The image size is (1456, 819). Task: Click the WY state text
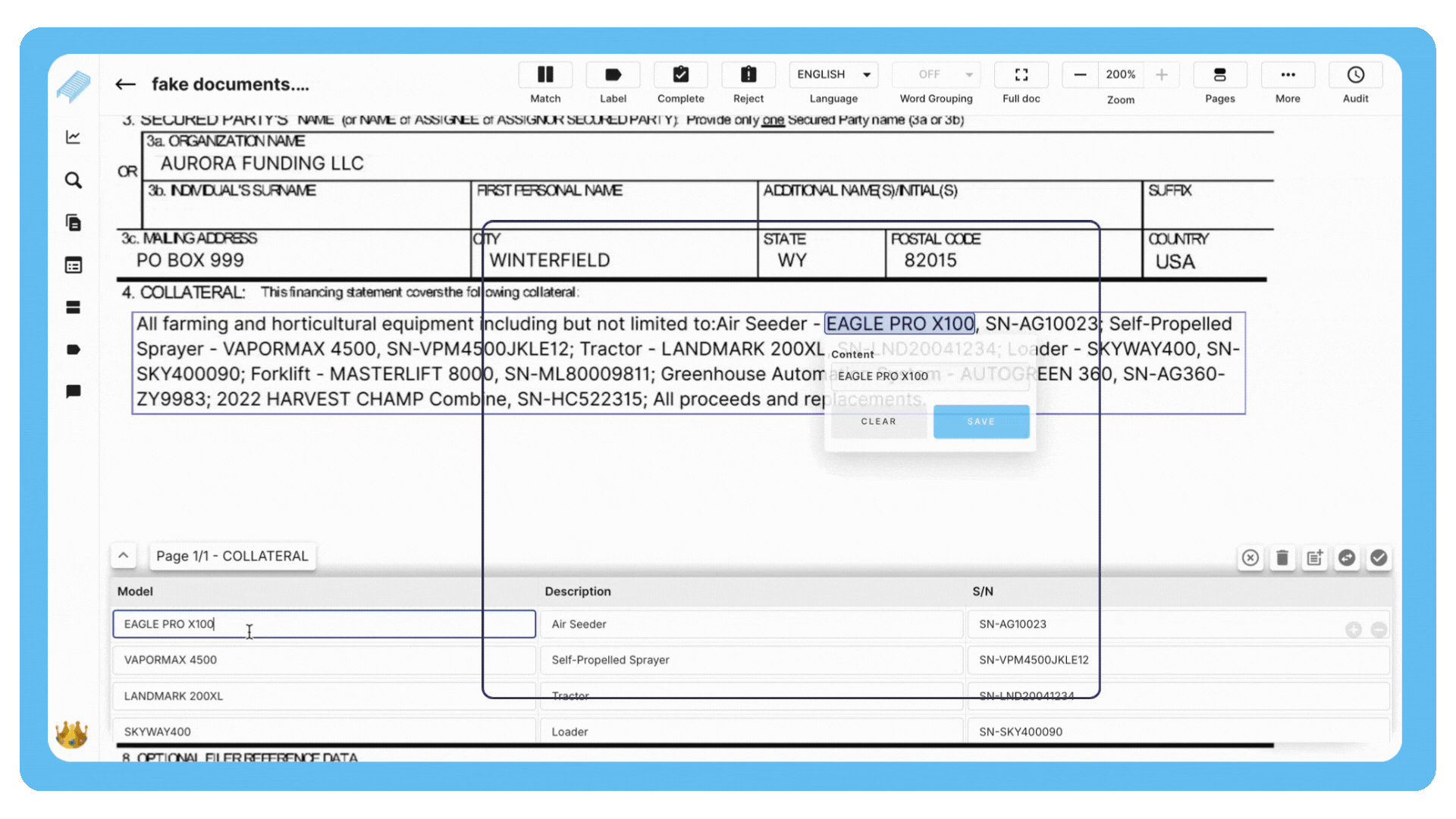[792, 260]
